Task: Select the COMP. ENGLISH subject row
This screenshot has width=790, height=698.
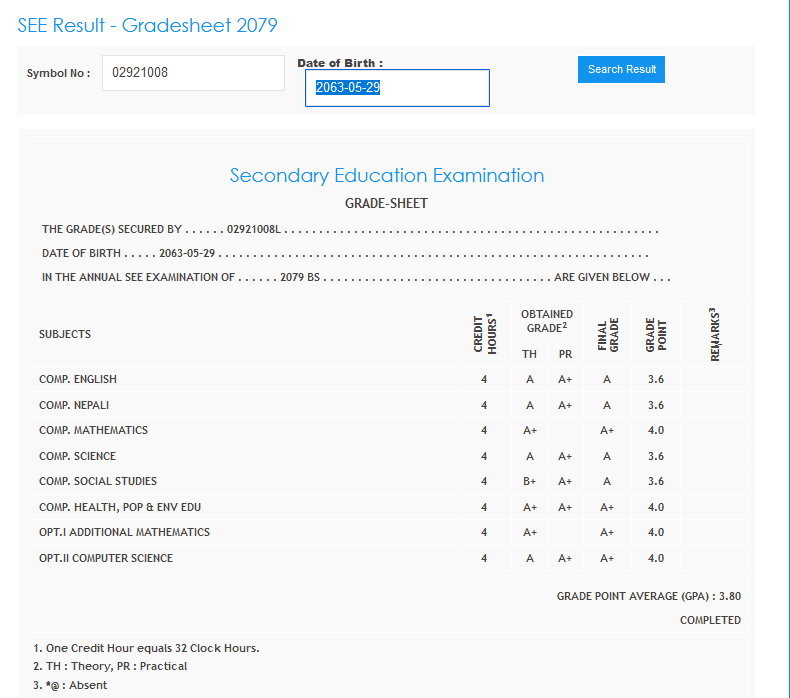Action: (x=78, y=379)
